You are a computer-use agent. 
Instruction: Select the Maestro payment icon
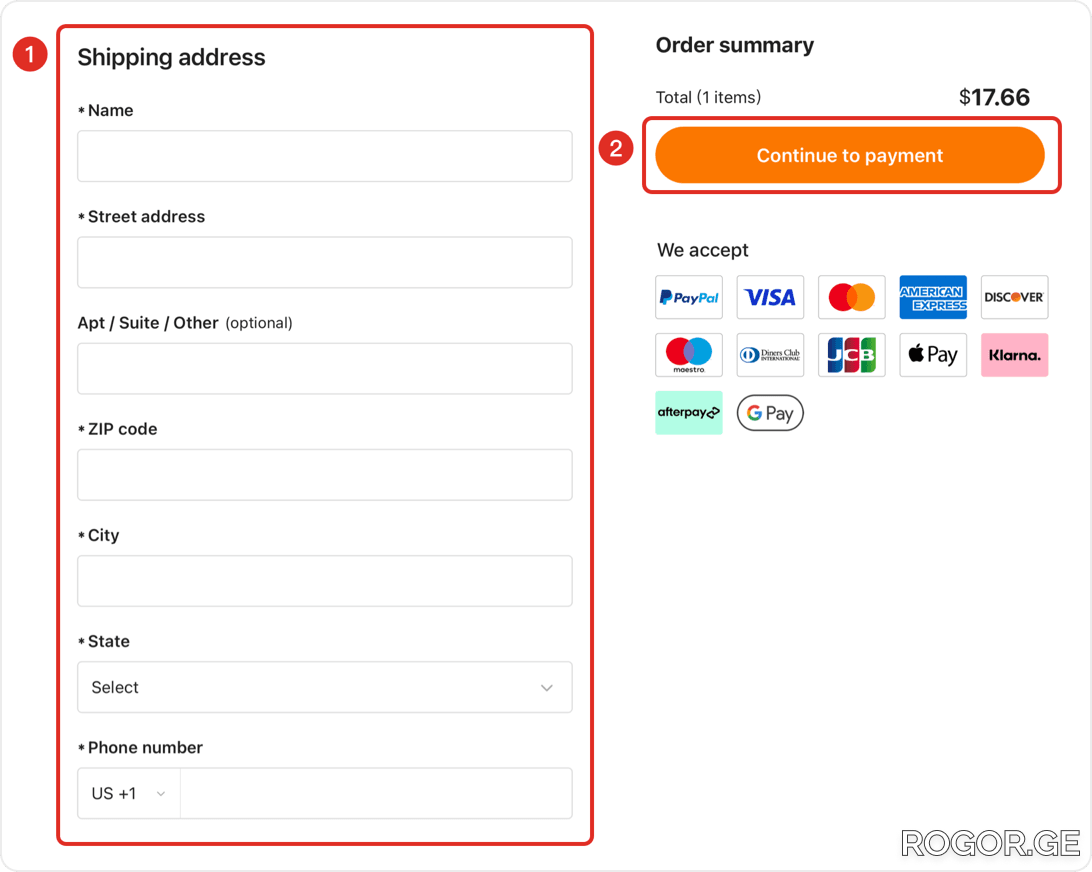[689, 355]
